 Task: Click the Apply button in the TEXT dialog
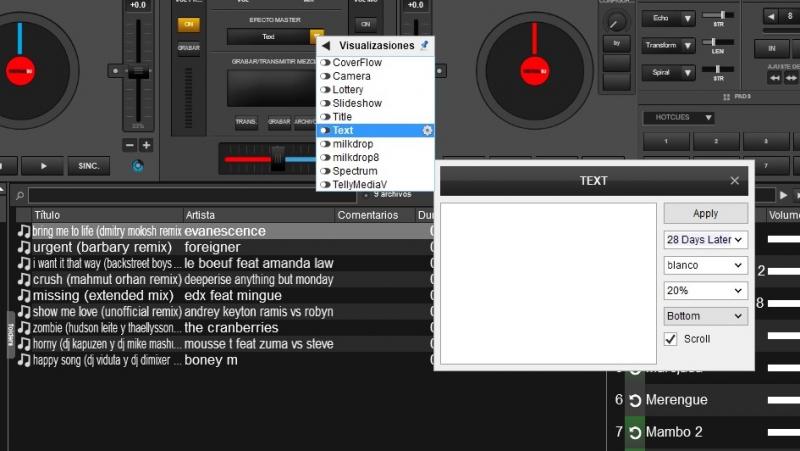705,214
